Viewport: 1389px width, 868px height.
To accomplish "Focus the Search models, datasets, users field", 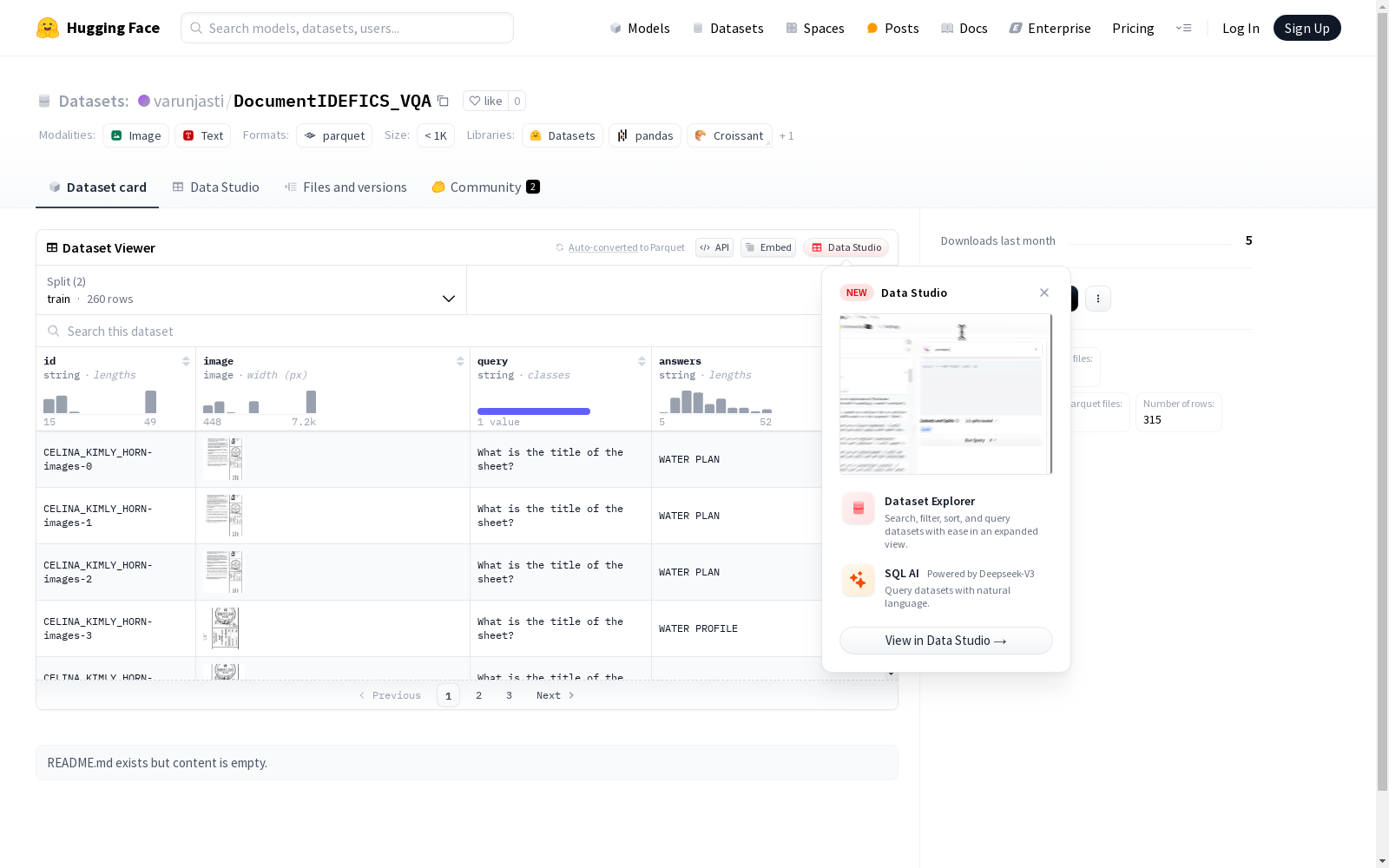I will [347, 28].
